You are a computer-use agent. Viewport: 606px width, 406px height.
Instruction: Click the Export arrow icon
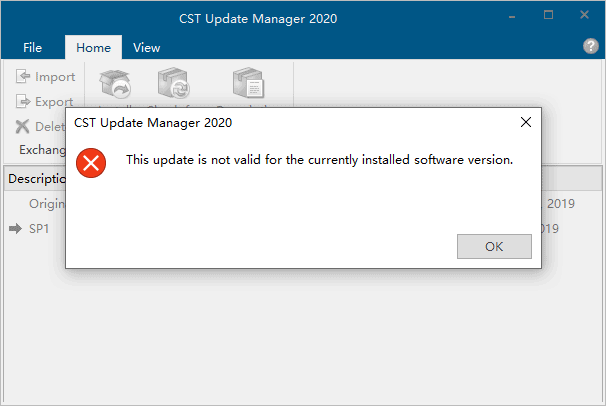click(23, 101)
